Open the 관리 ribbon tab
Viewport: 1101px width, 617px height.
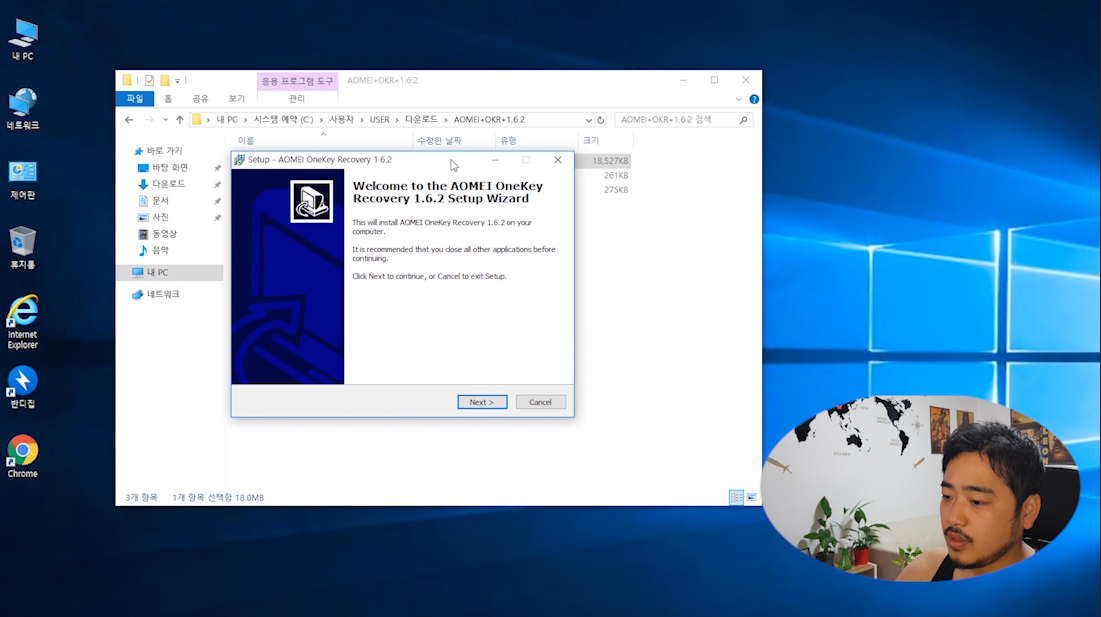[x=297, y=99]
